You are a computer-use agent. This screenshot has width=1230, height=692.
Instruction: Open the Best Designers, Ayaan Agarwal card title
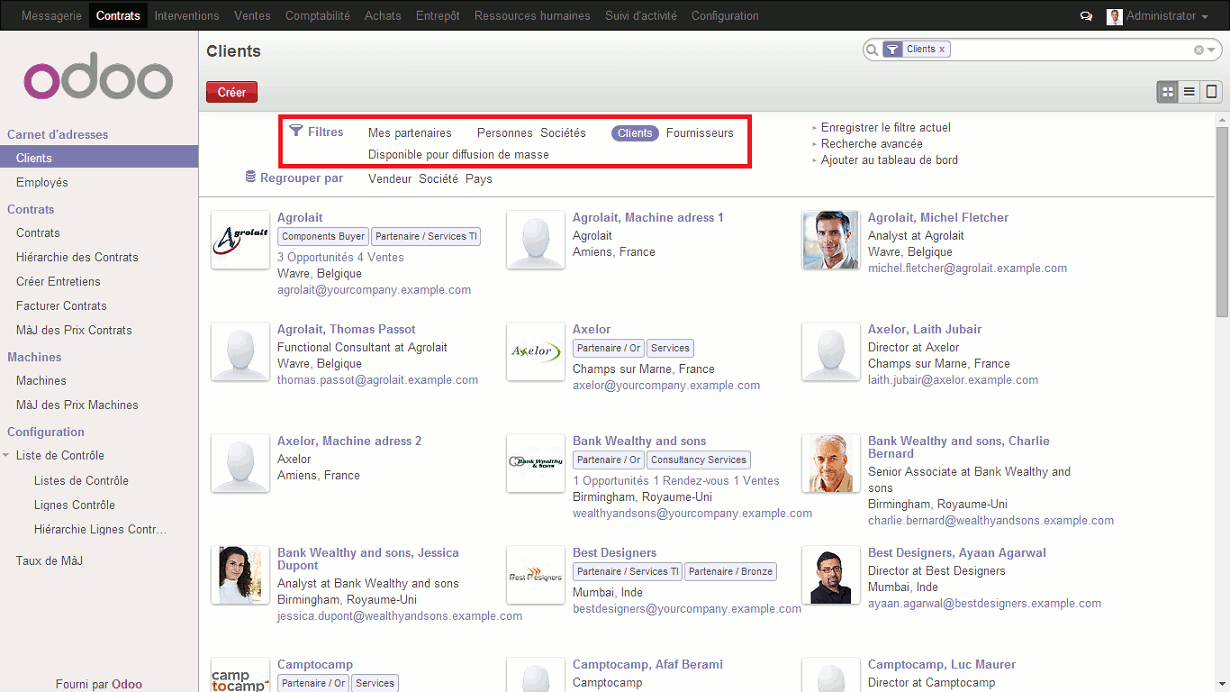[x=957, y=553]
